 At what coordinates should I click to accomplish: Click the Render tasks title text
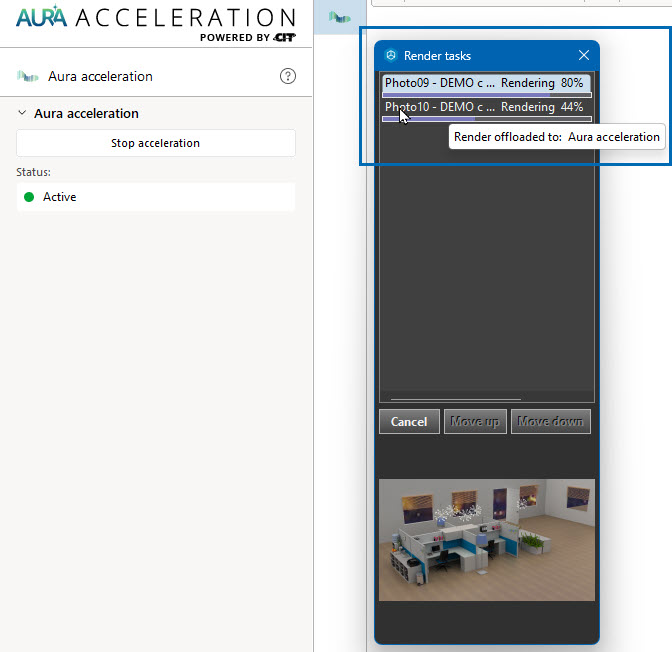coord(437,56)
